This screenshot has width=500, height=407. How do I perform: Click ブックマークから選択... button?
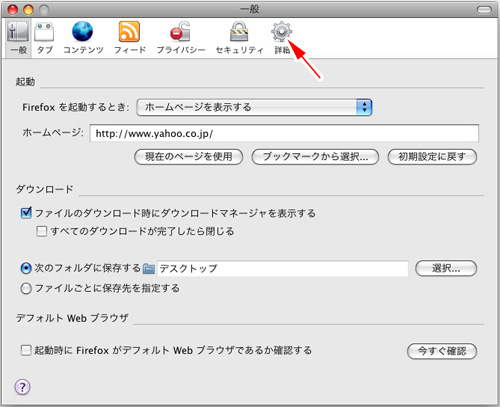click(315, 157)
